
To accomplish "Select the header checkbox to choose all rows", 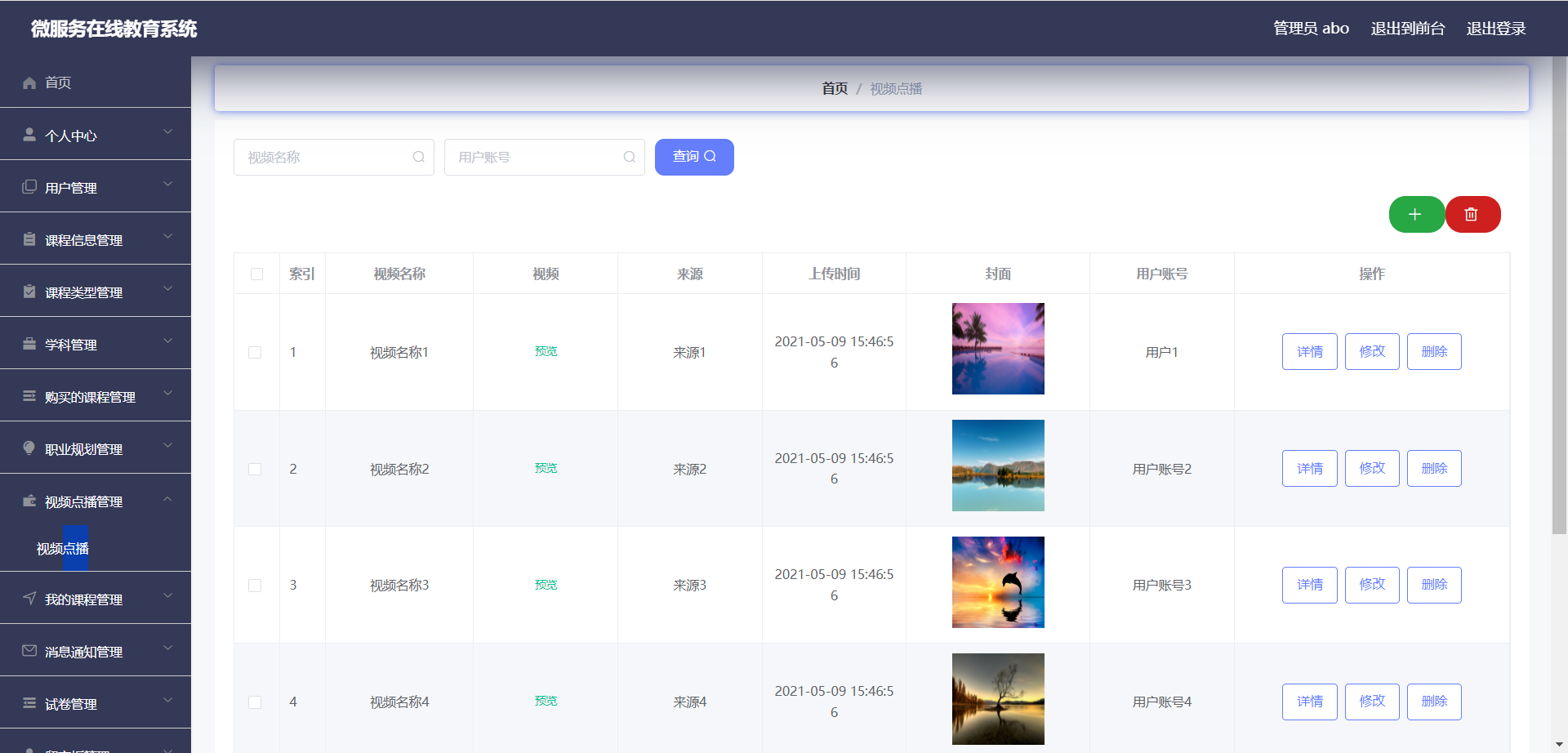I will [x=256, y=274].
